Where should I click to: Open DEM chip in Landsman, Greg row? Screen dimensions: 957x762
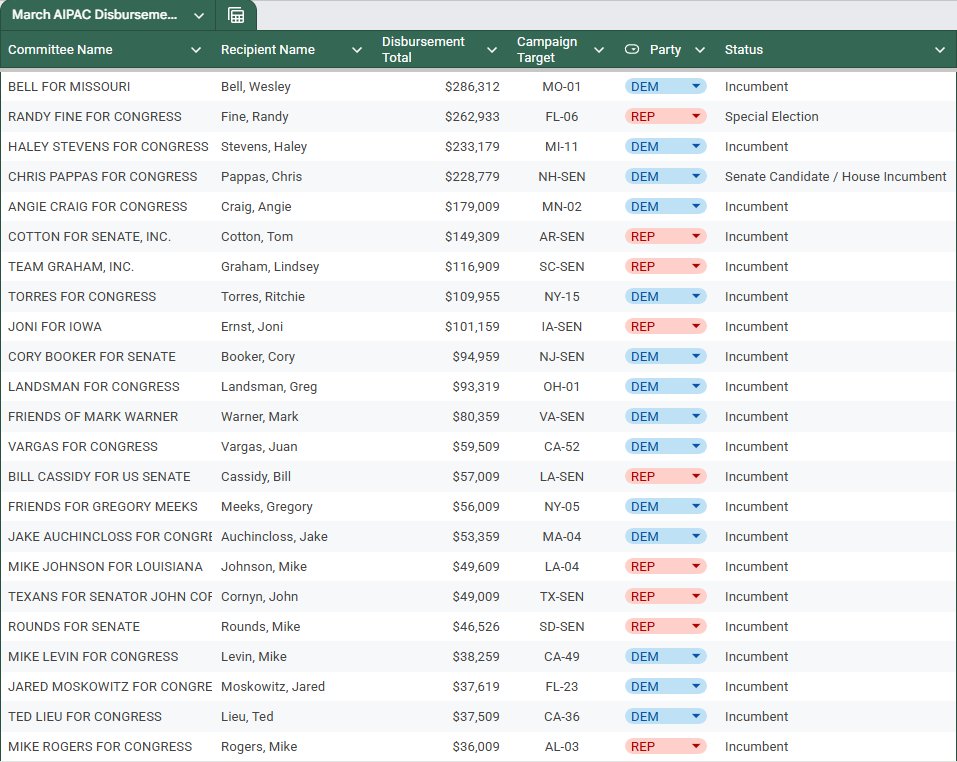click(665, 386)
